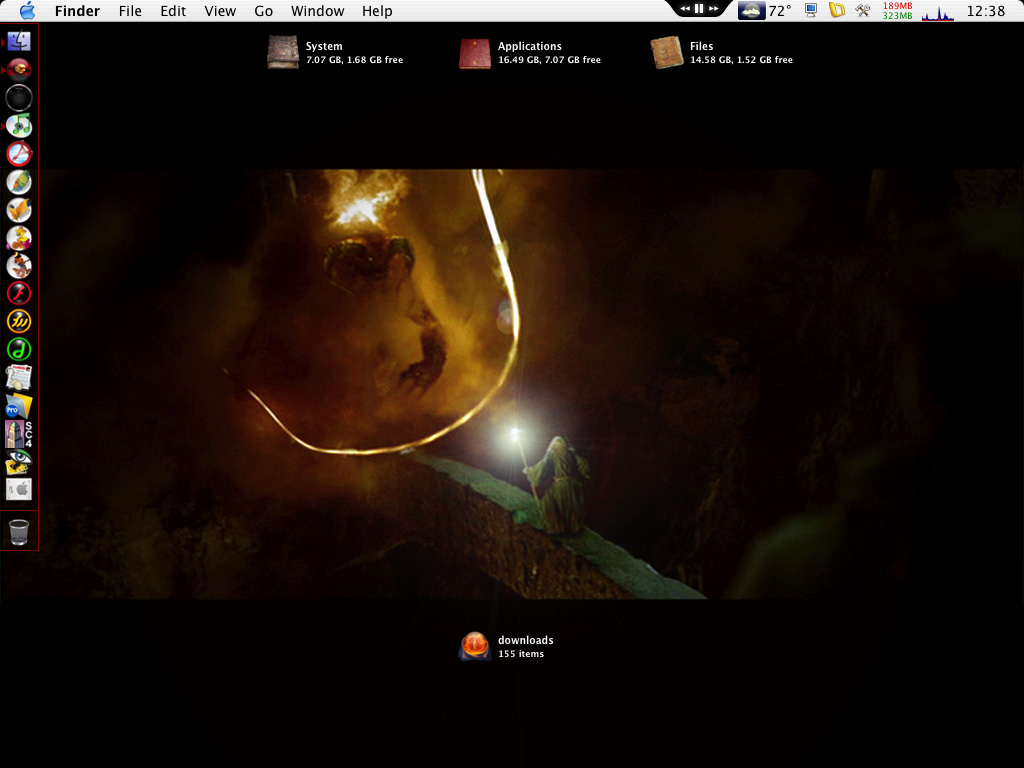The width and height of the screenshot is (1024, 768).
Task: Open the yellow and pink flower app icon
Action: coord(19,238)
